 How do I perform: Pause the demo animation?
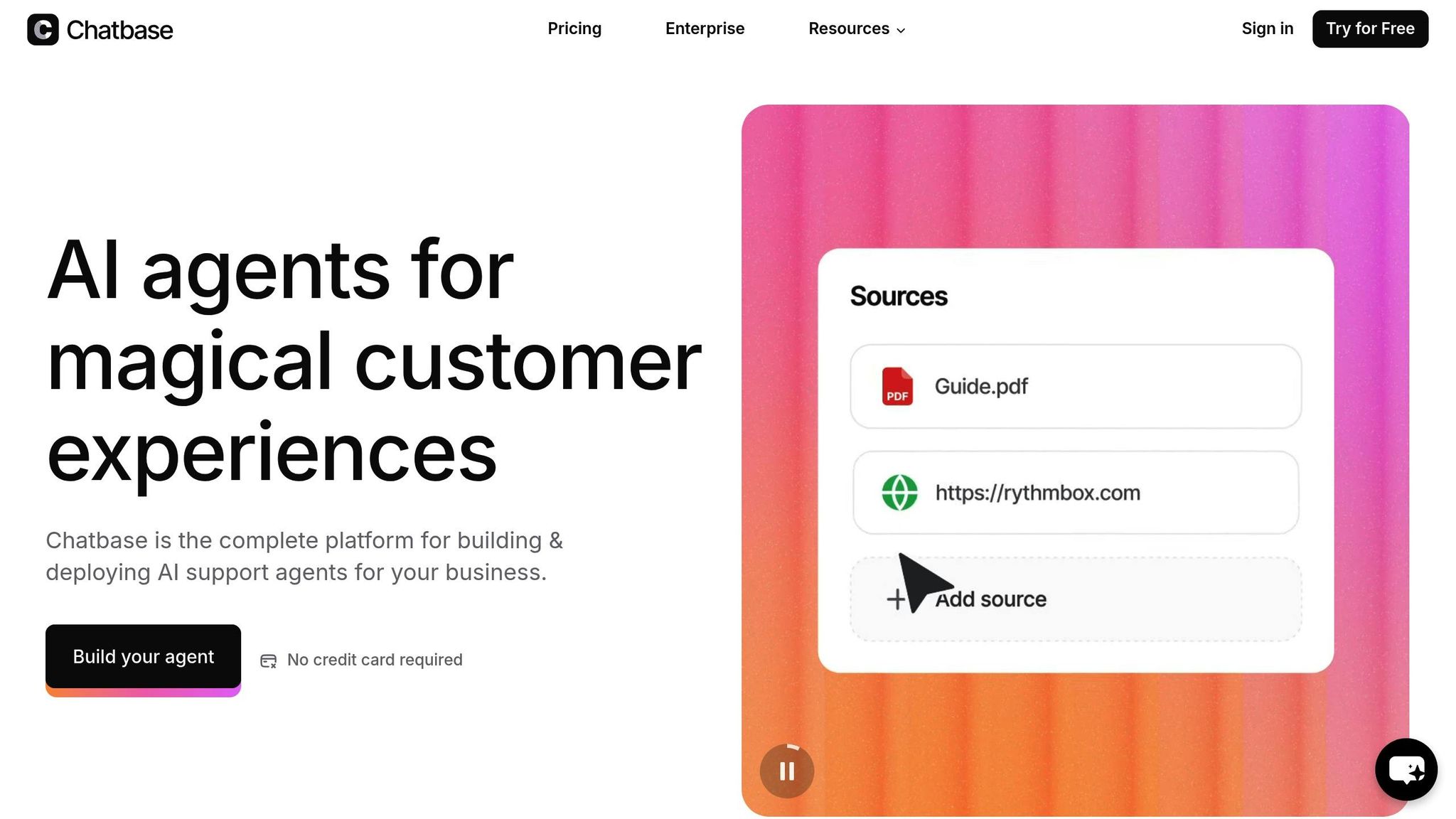point(787,771)
